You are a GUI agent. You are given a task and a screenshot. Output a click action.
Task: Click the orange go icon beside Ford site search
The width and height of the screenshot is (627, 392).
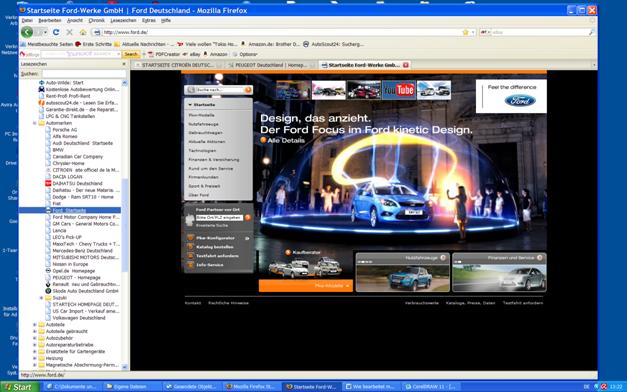248,90
